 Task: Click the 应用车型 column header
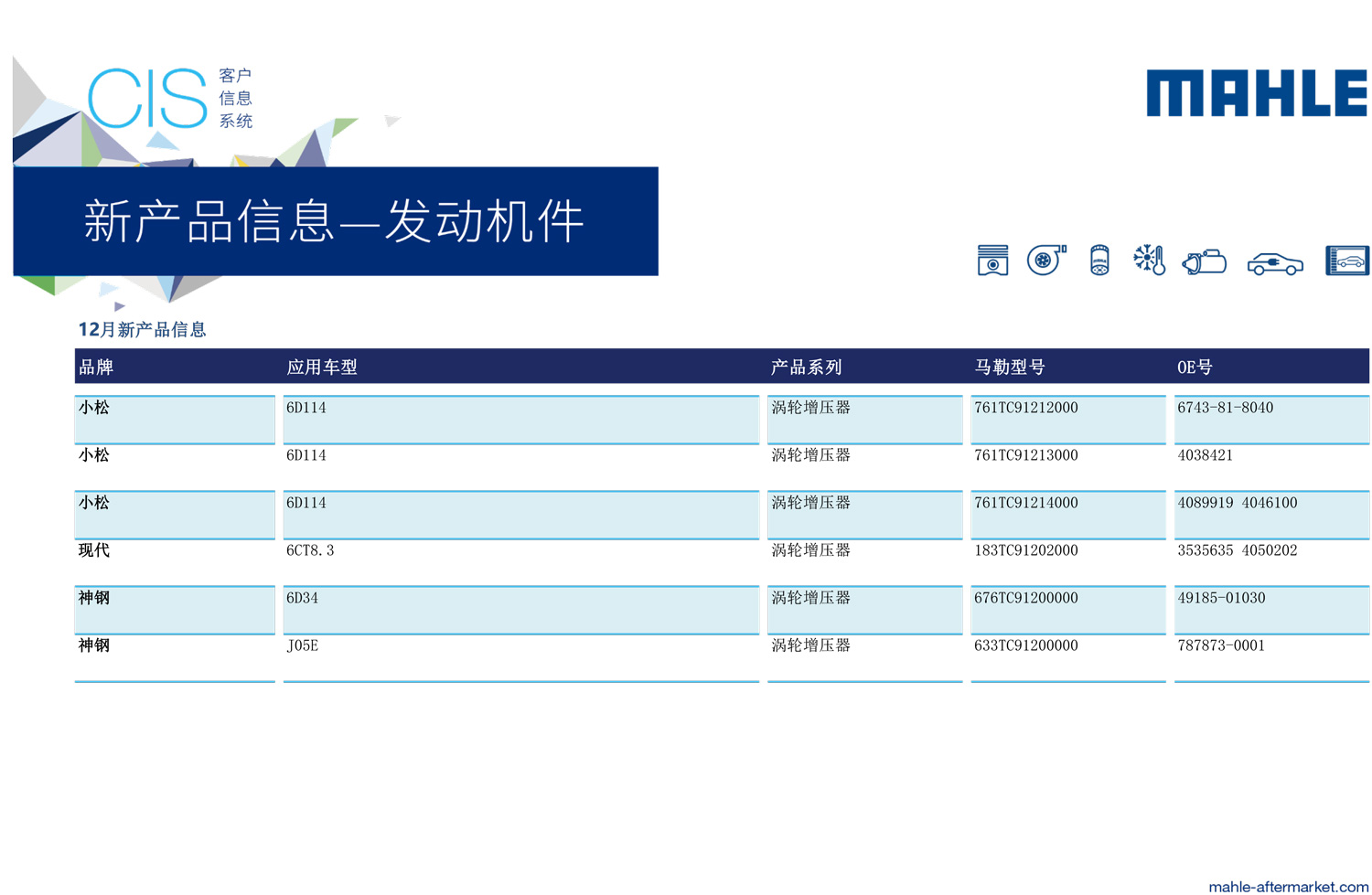(322, 367)
